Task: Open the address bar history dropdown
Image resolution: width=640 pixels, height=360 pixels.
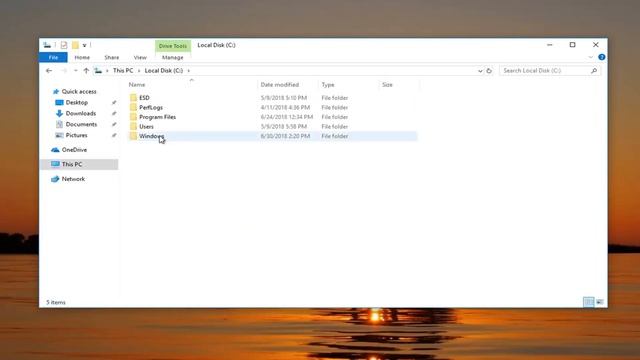Action: 480,71
